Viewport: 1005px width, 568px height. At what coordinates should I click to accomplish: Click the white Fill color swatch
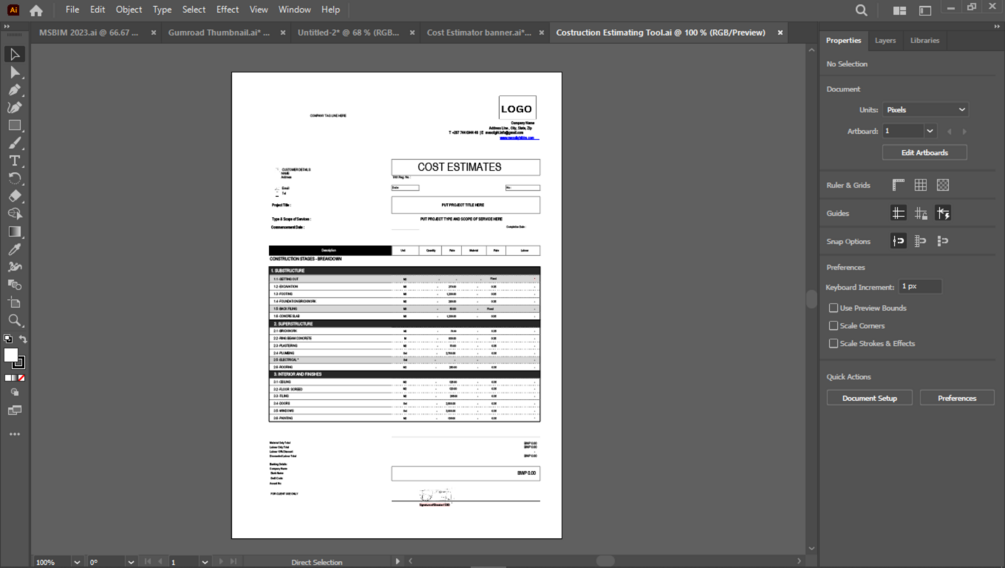coord(11,356)
